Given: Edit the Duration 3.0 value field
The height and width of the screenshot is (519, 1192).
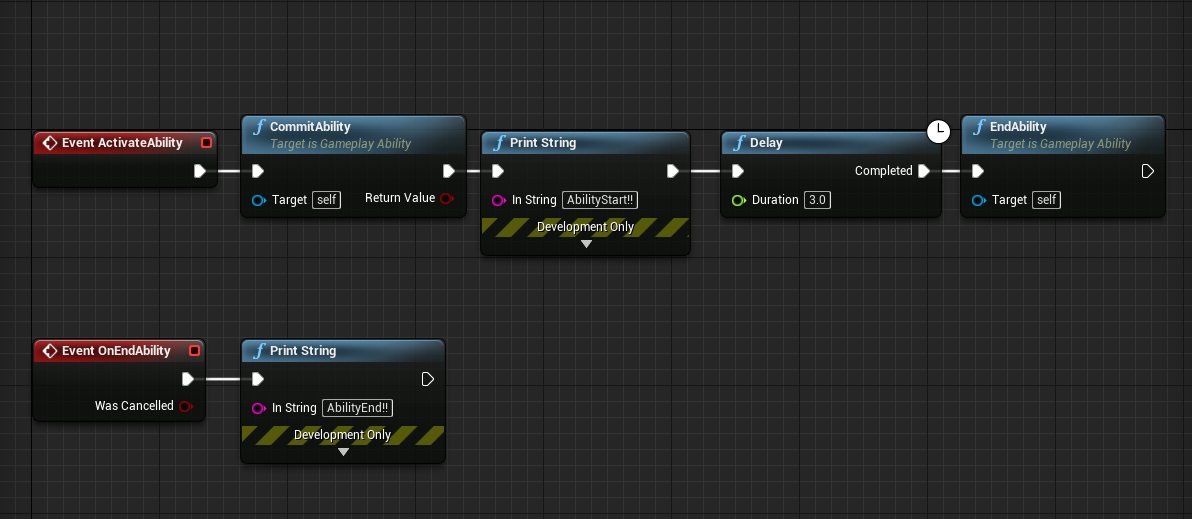Looking at the screenshot, I should coord(818,200).
